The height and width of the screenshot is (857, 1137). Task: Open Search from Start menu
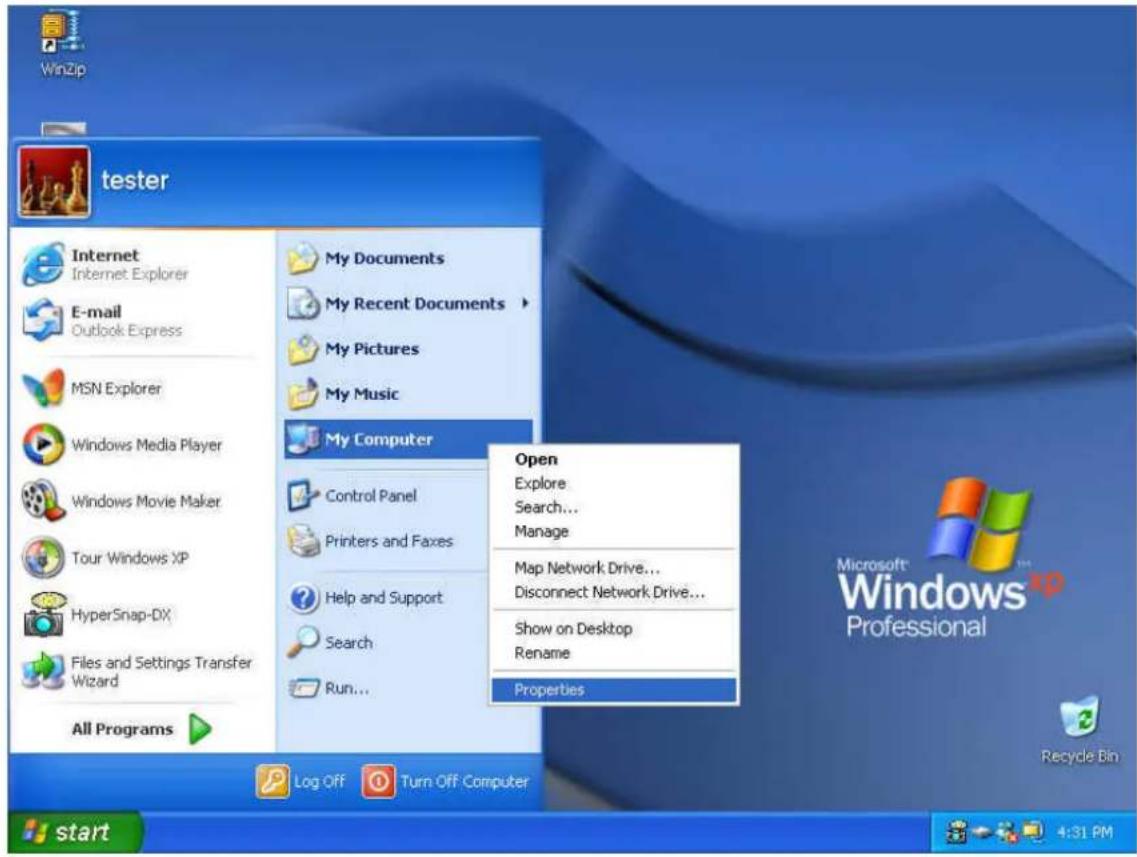click(330, 642)
